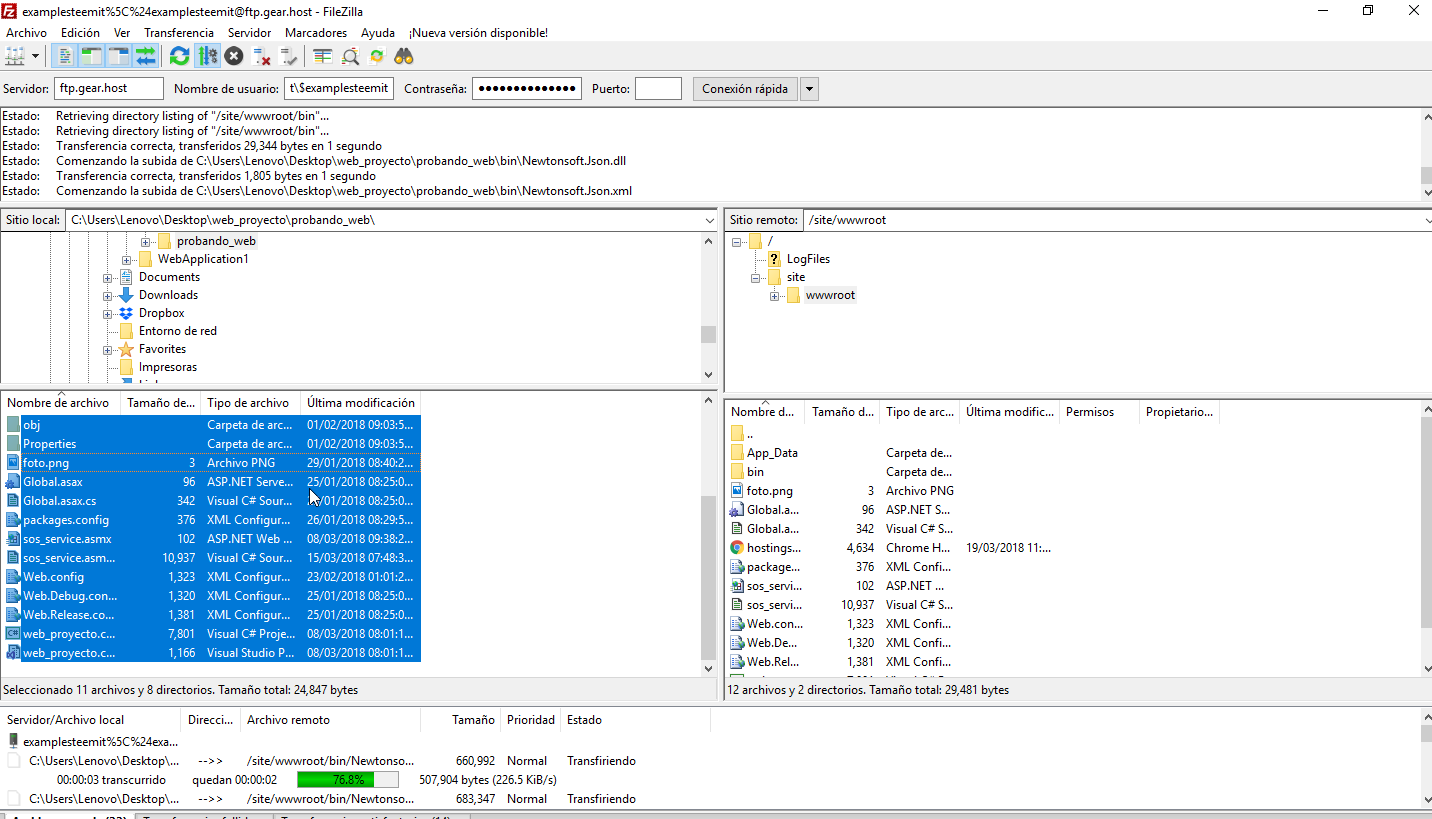Viewport: 1432px width, 819px height.
Task: Select the Impresoras tree item
Action: pos(168,367)
